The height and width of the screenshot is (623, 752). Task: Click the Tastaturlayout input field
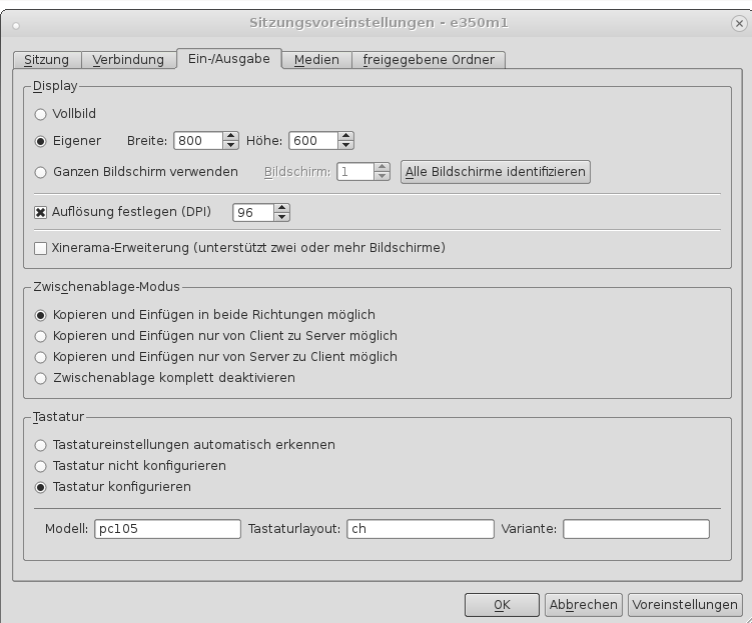tap(420, 529)
